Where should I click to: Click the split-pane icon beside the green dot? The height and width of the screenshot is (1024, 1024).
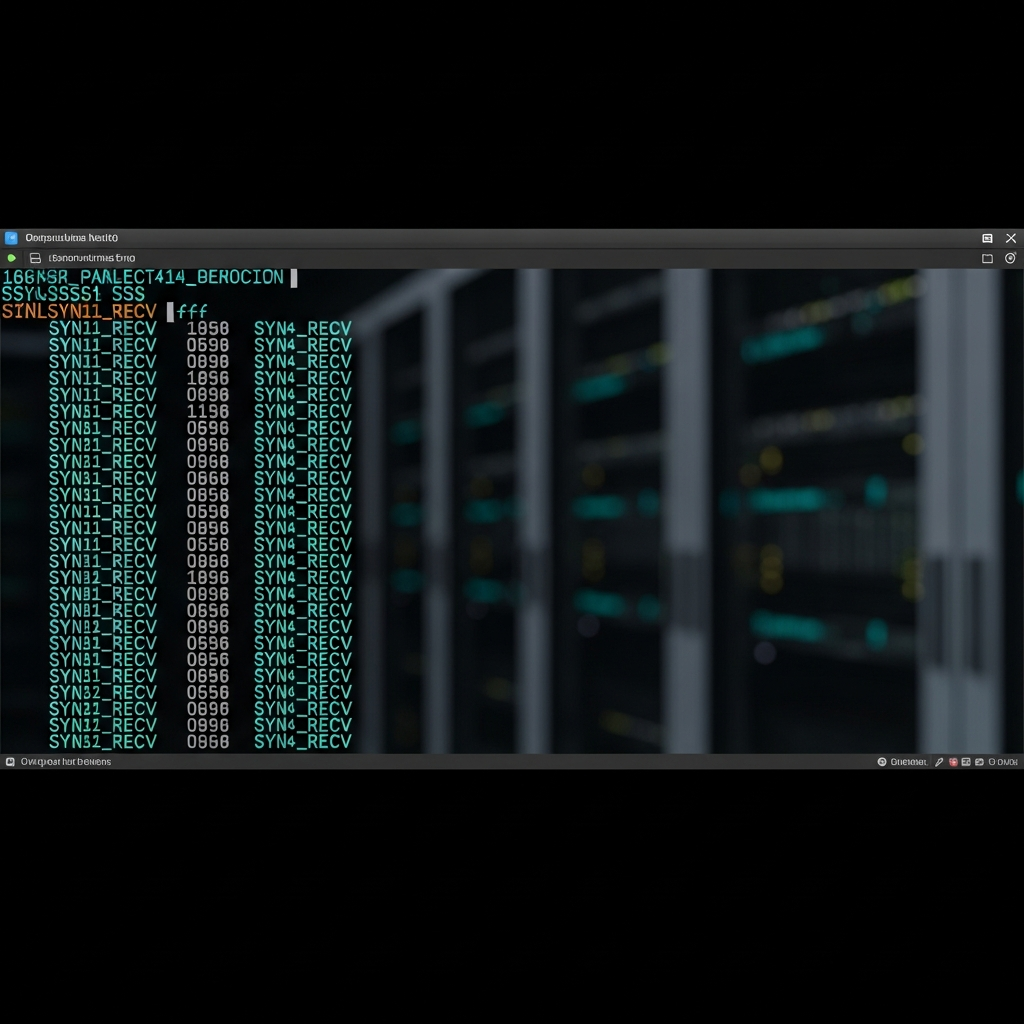(35, 258)
